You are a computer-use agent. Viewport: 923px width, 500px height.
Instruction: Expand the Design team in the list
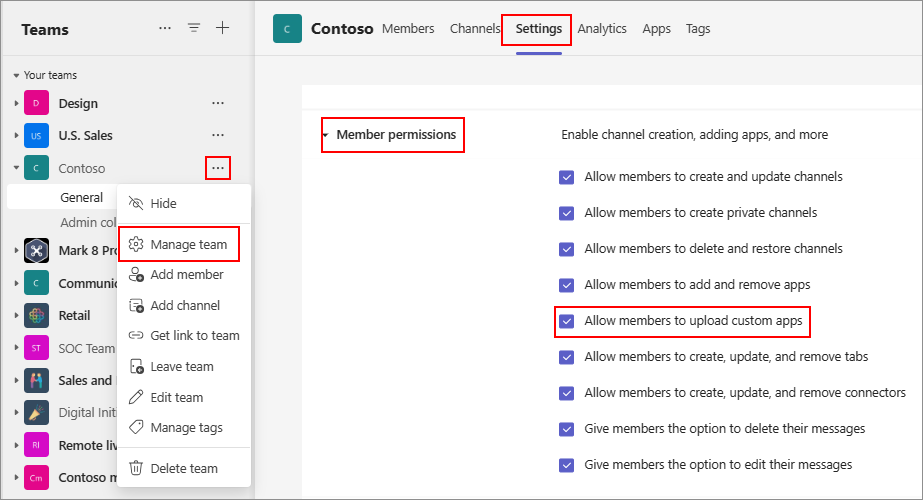16,103
